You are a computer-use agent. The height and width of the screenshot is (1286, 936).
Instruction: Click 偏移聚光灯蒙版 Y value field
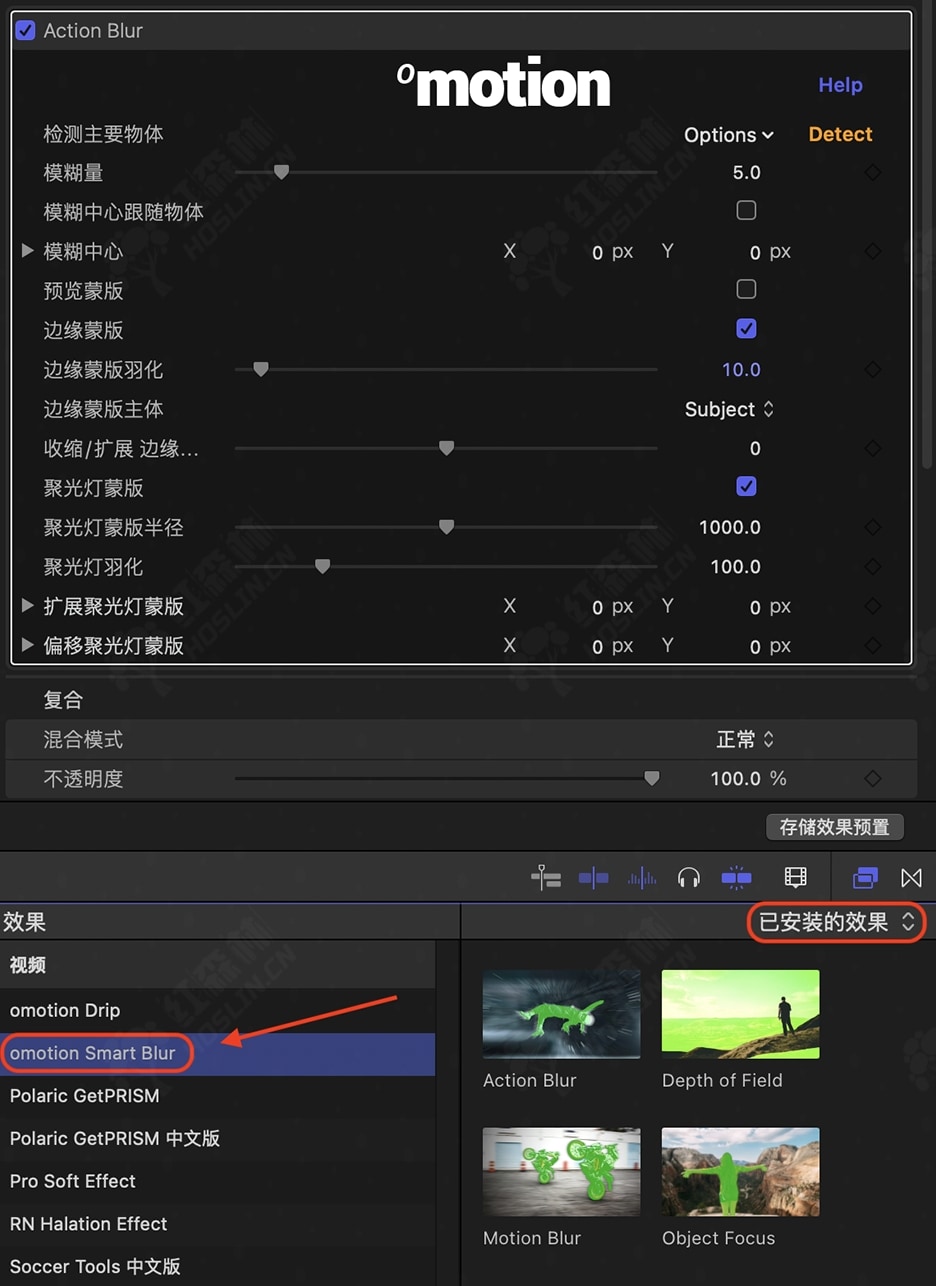point(755,647)
